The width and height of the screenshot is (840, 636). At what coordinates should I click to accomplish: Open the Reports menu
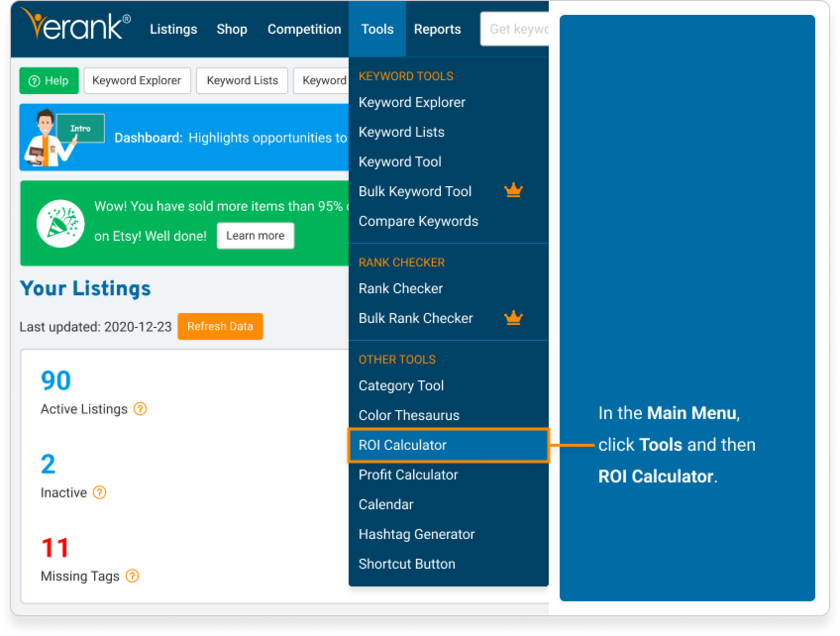437,29
